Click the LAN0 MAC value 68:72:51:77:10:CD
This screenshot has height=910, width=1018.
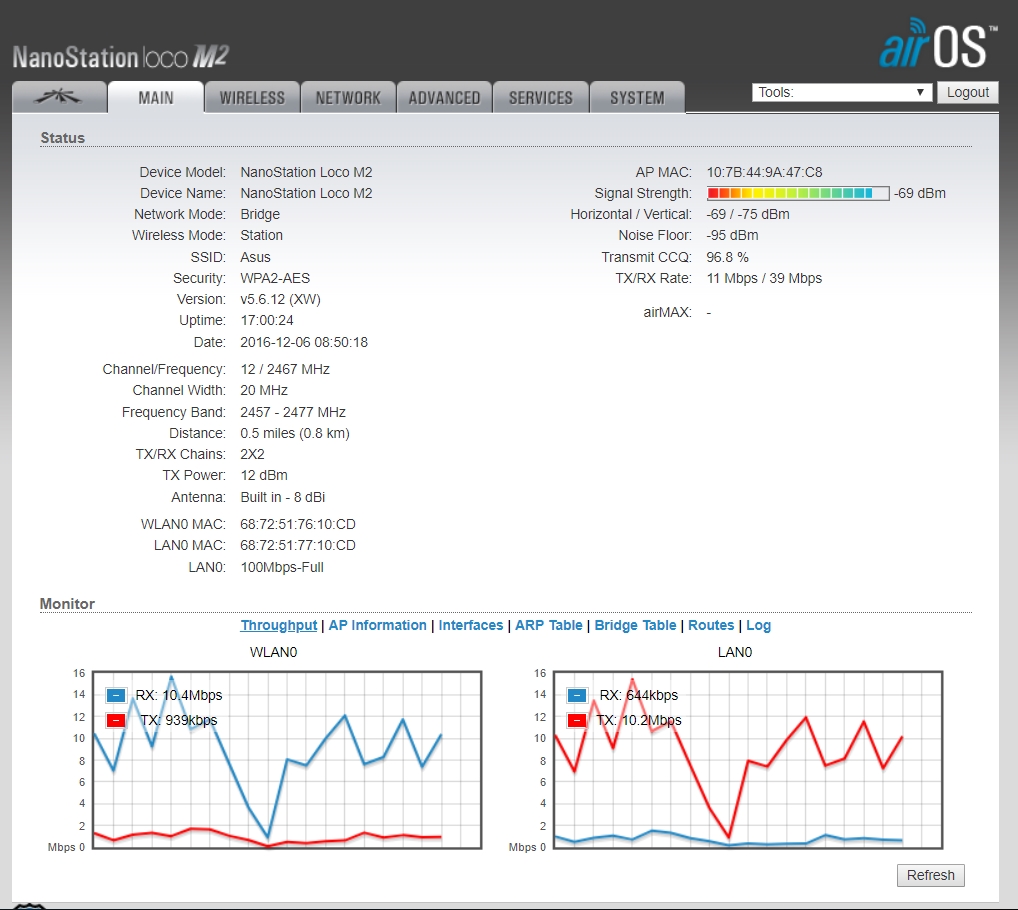pos(298,545)
